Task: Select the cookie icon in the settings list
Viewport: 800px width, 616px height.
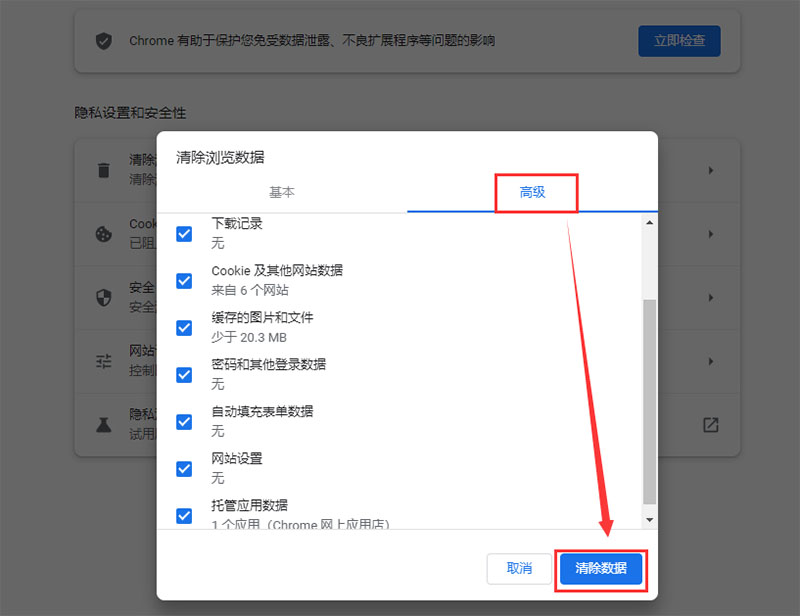Action: click(103, 233)
